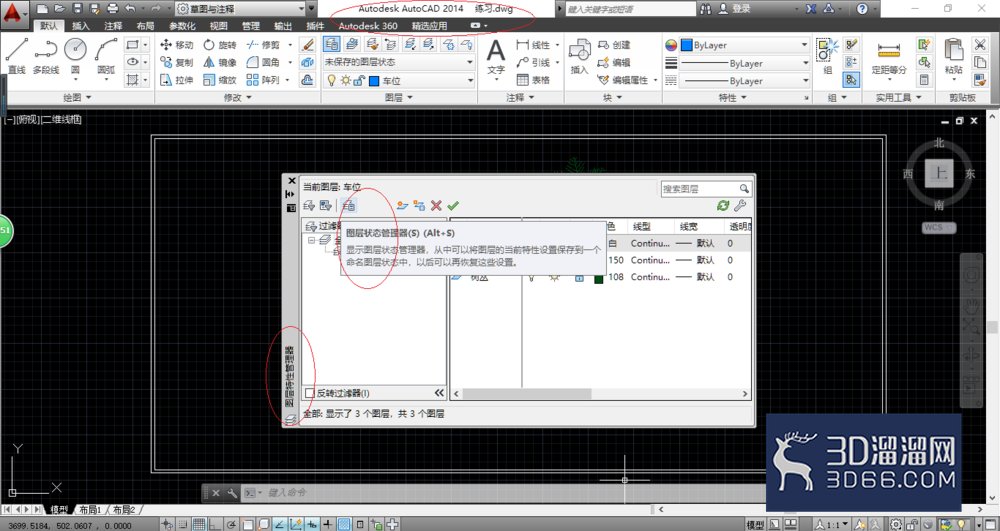Screen dimensions: 1000x531
Task: Click the green check set-current icon
Action: (453, 205)
